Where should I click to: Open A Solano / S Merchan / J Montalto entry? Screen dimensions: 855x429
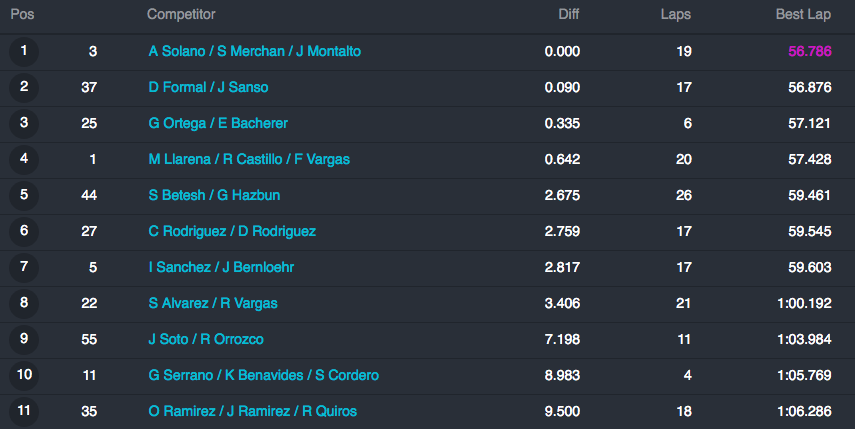255,51
